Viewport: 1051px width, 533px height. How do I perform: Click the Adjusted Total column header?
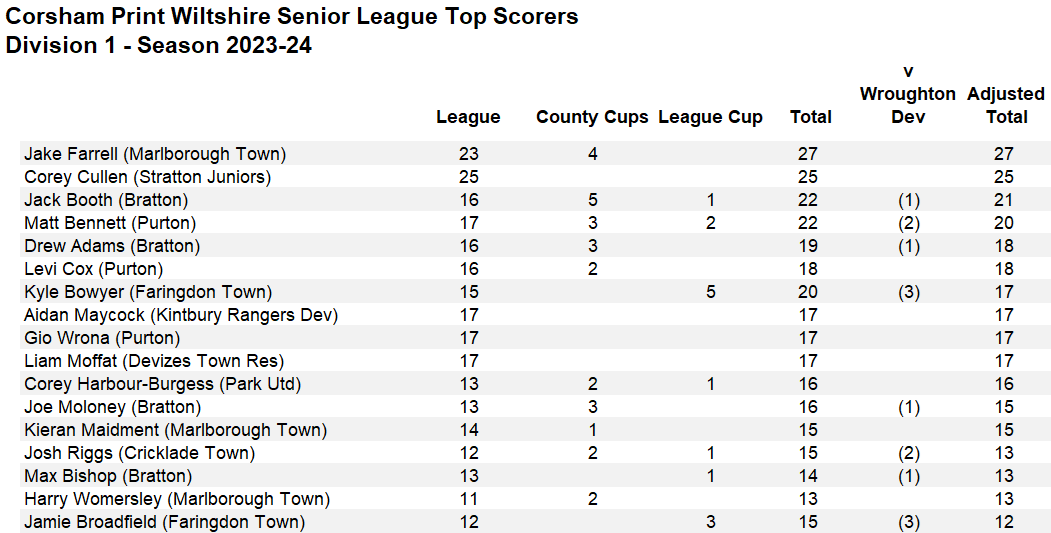(1005, 105)
